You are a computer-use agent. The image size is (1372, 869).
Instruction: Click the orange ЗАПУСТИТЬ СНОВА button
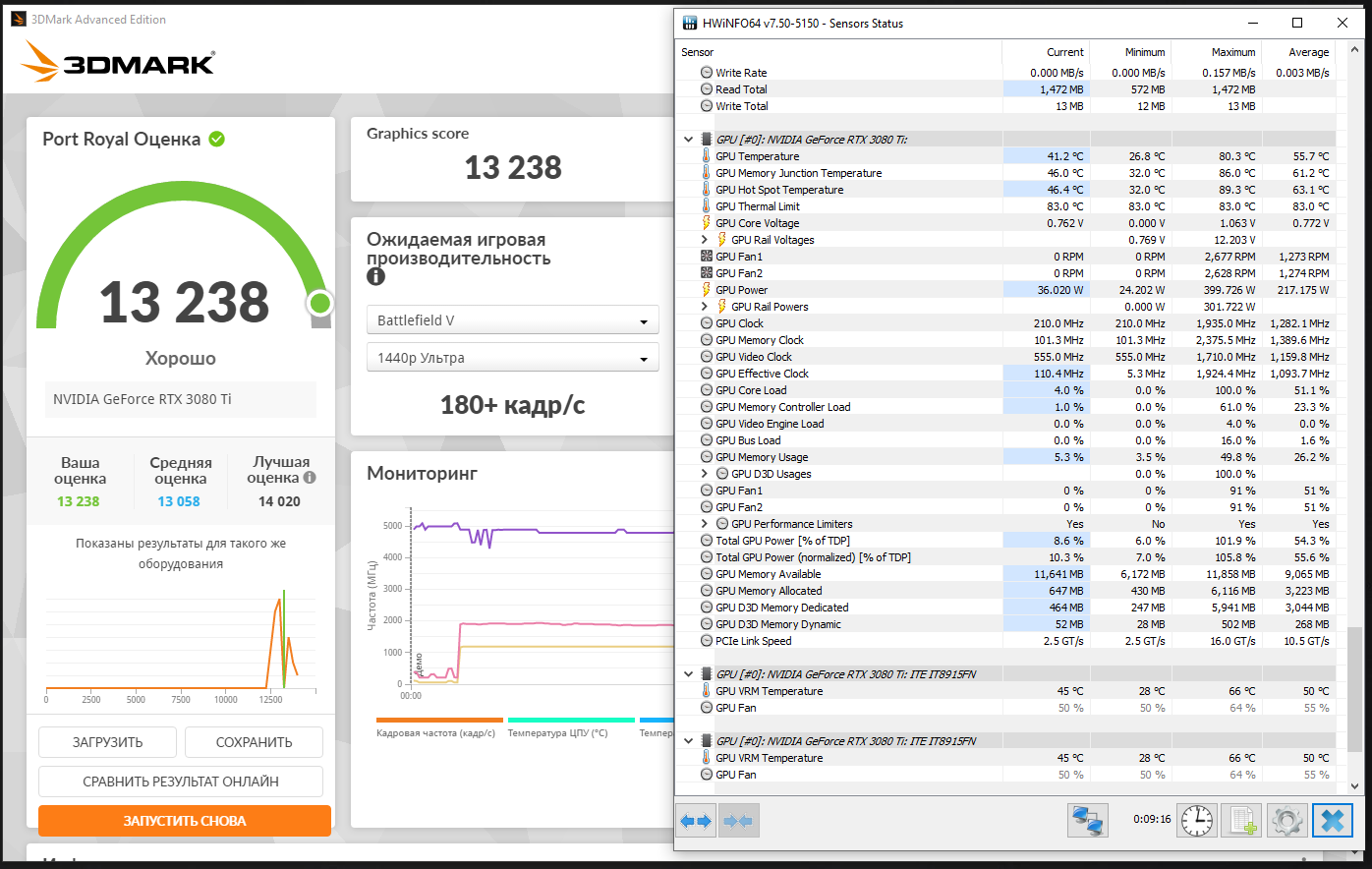tap(185, 821)
